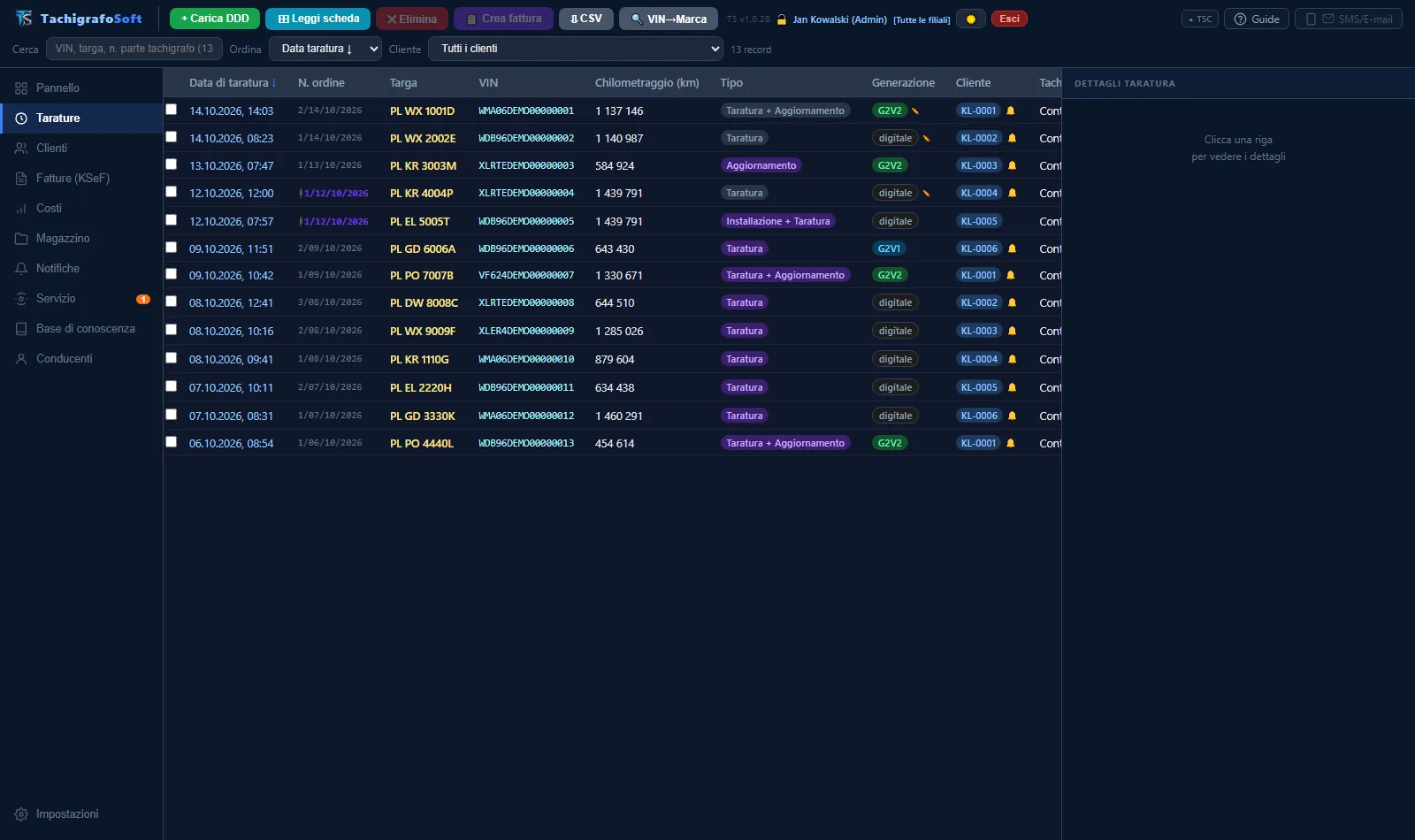Go to Clienti in the sidebar
Image resolution: width=1415 pixels, height=840 pixels.
click(81, 149)
